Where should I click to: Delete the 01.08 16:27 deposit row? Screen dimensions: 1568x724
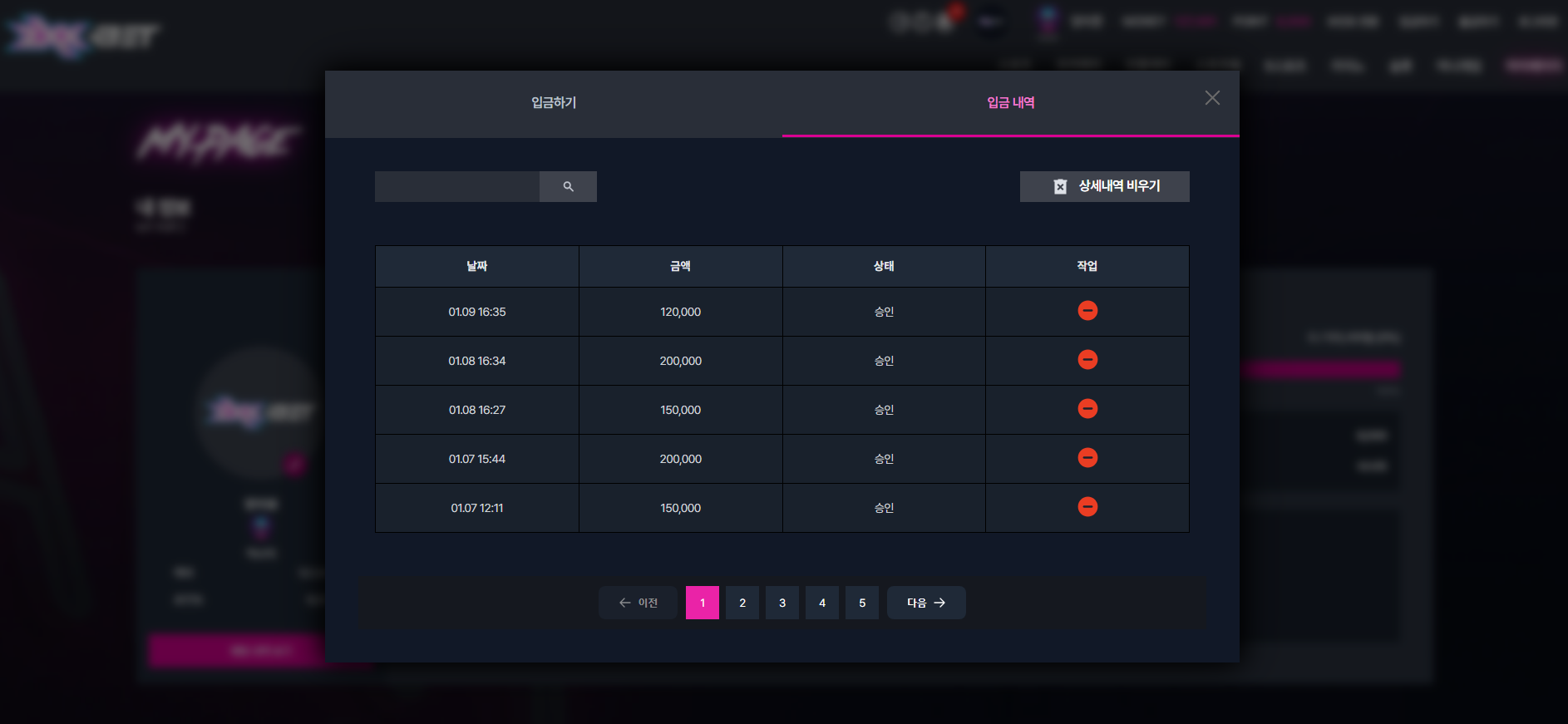tap(1087, 409)
